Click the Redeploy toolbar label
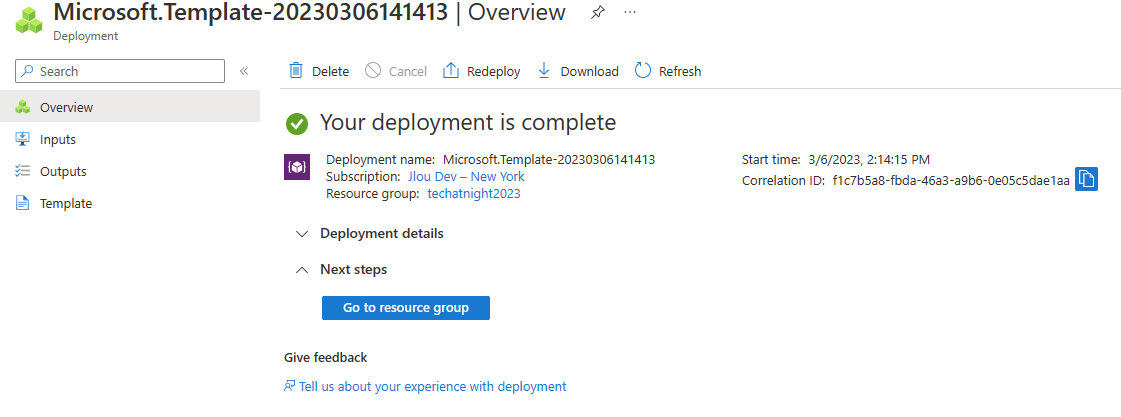This screenshot has height=417, width=1121. click(493, 72)
